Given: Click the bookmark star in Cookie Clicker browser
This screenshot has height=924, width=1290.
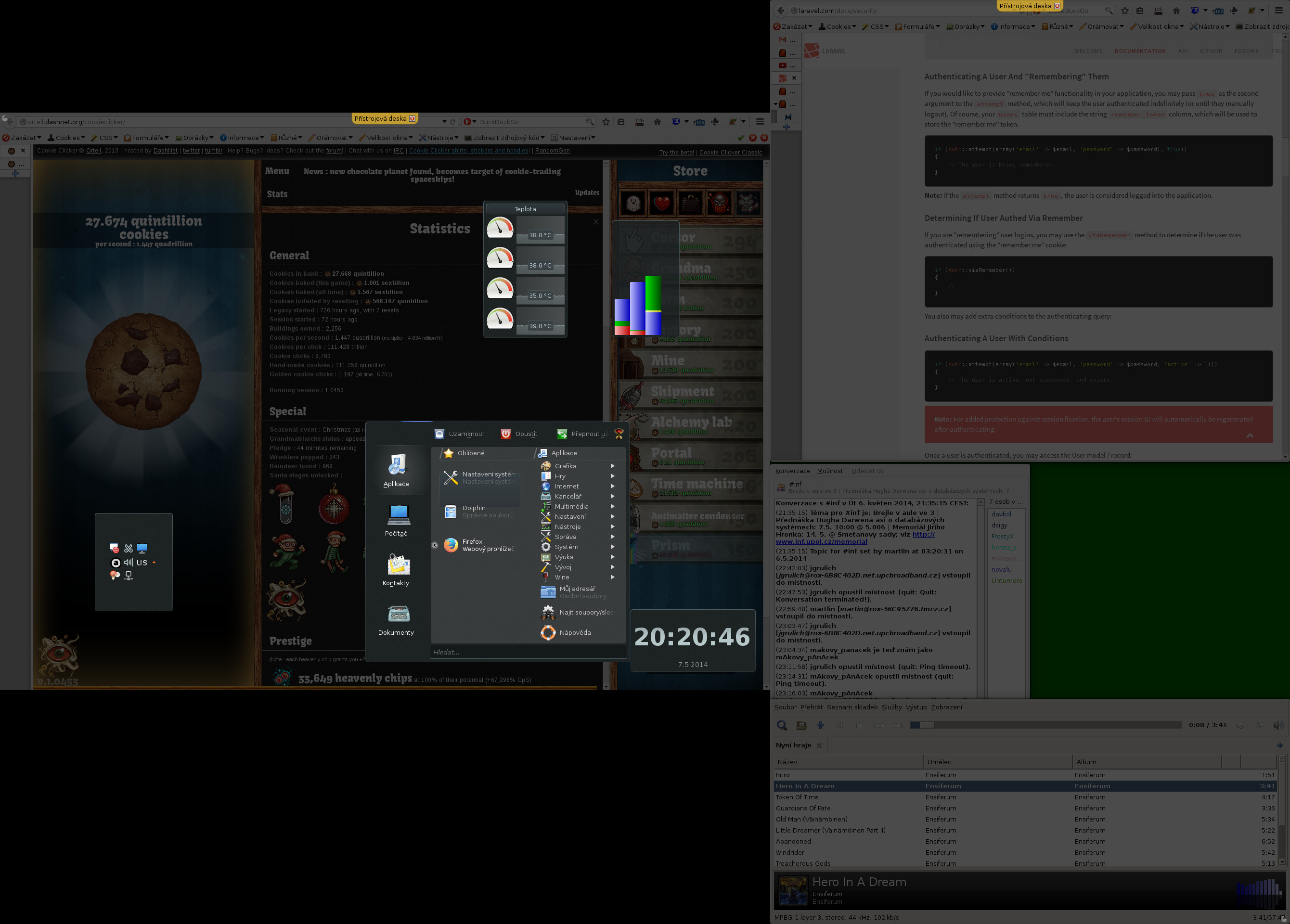Looking at the screenshot, I should [x=606, y=122].
